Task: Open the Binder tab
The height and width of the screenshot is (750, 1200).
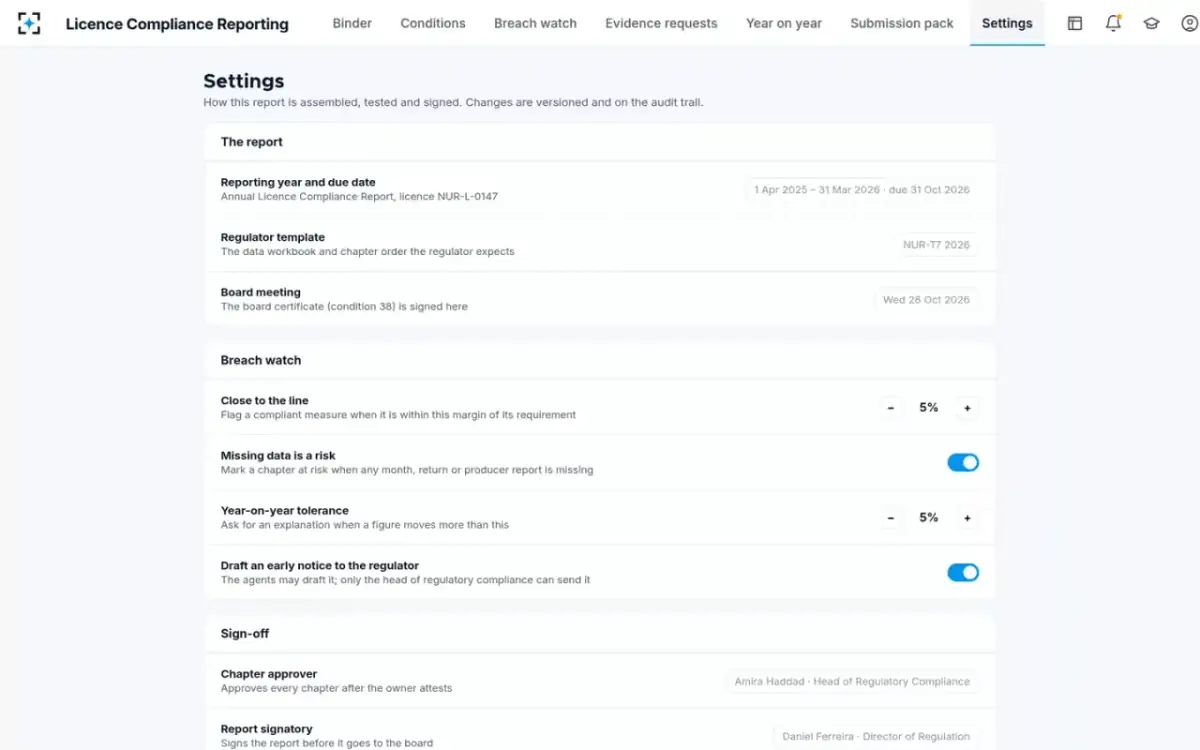Action: pyautogui.click(x=352, y=23)
